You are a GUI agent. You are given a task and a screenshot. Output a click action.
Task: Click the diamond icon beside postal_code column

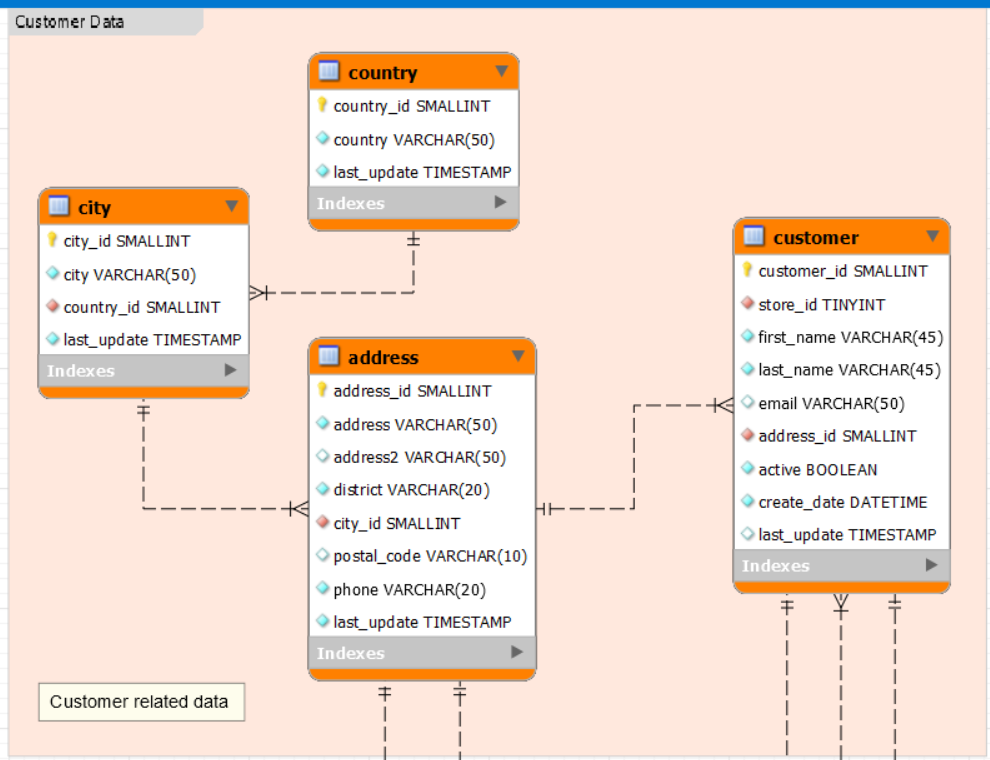point(323,555)
